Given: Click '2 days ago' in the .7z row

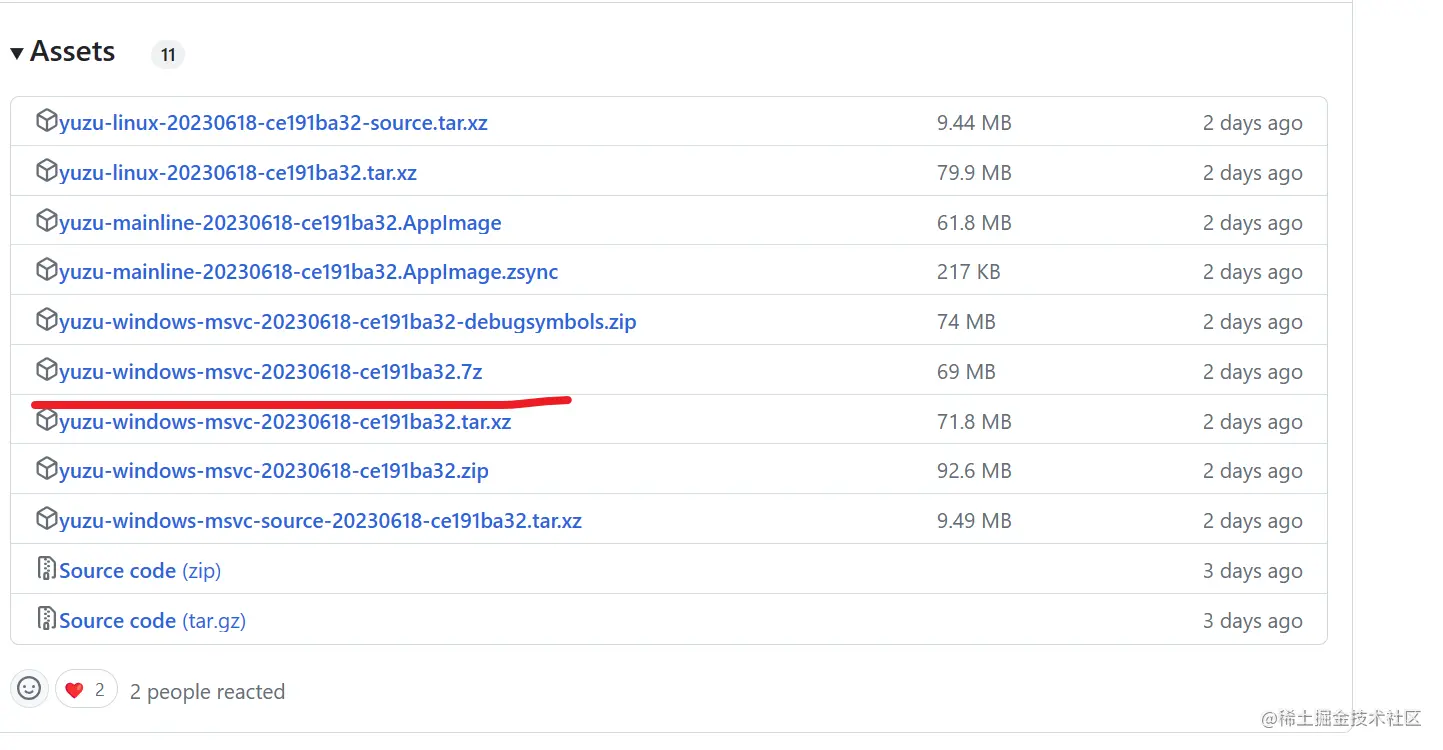Looking at the screenshot, I should pyautogui.click(x=1252, y=372).
